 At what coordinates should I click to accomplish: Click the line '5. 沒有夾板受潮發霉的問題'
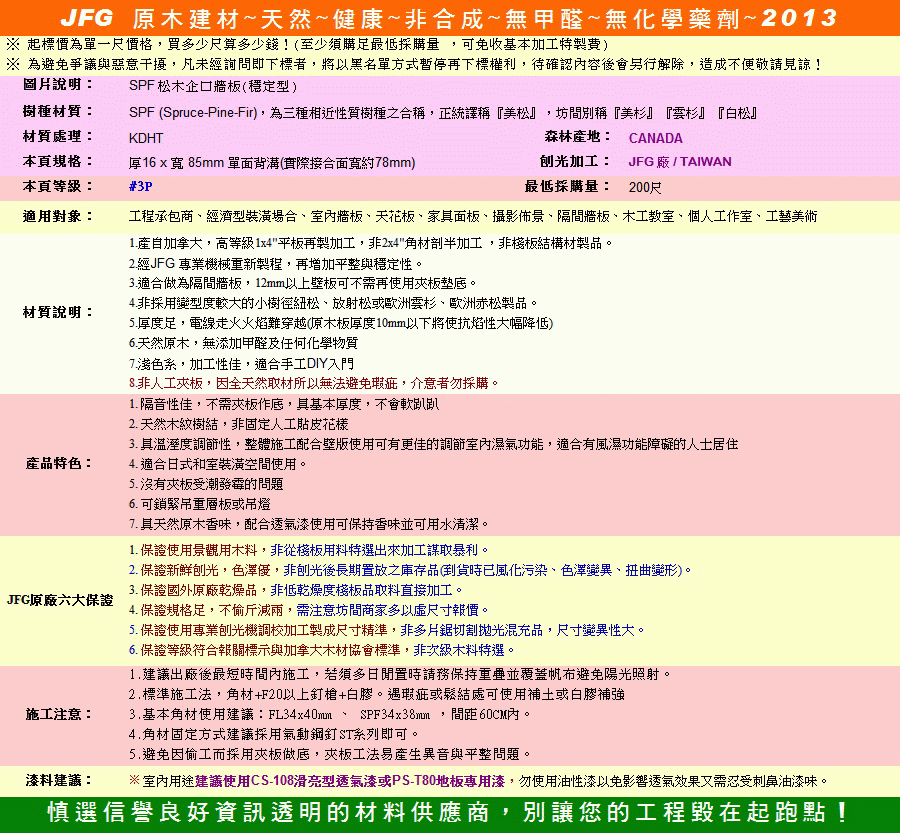206,485
